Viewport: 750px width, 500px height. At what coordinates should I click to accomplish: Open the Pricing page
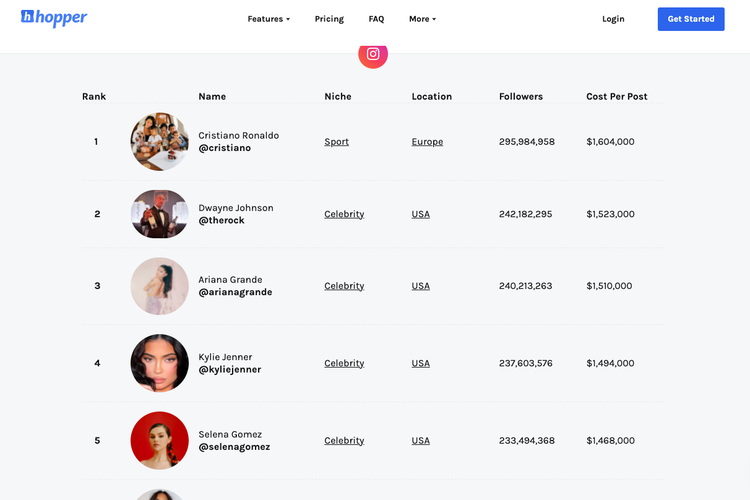329,19
